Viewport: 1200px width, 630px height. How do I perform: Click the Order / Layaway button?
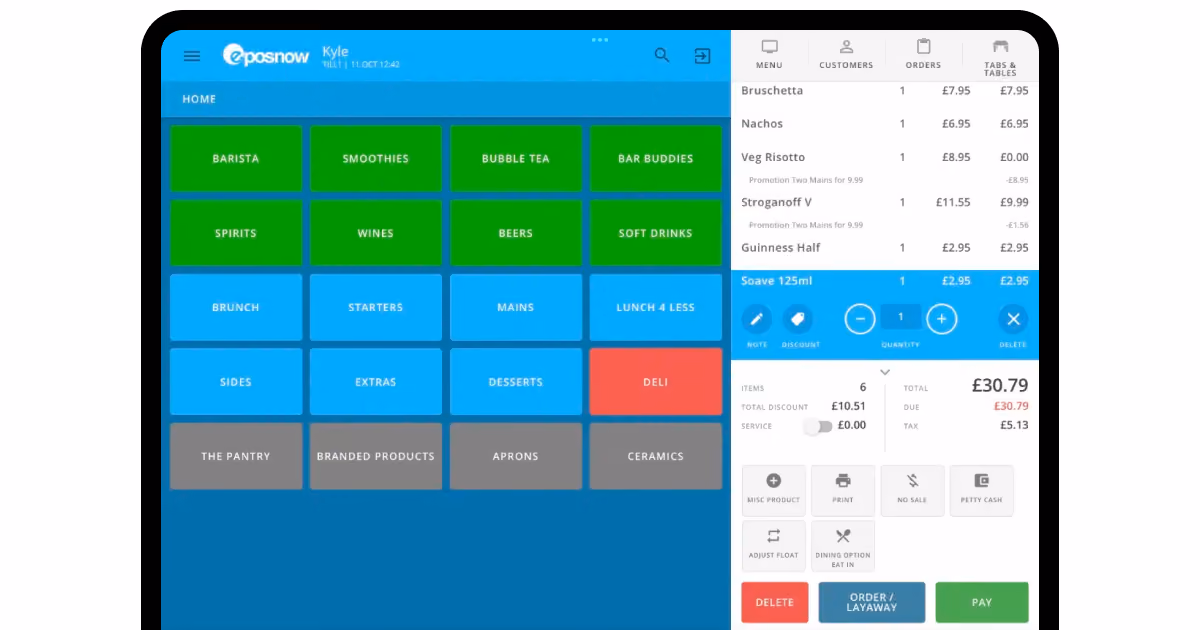pyautogui.click(x=871, y=602)
